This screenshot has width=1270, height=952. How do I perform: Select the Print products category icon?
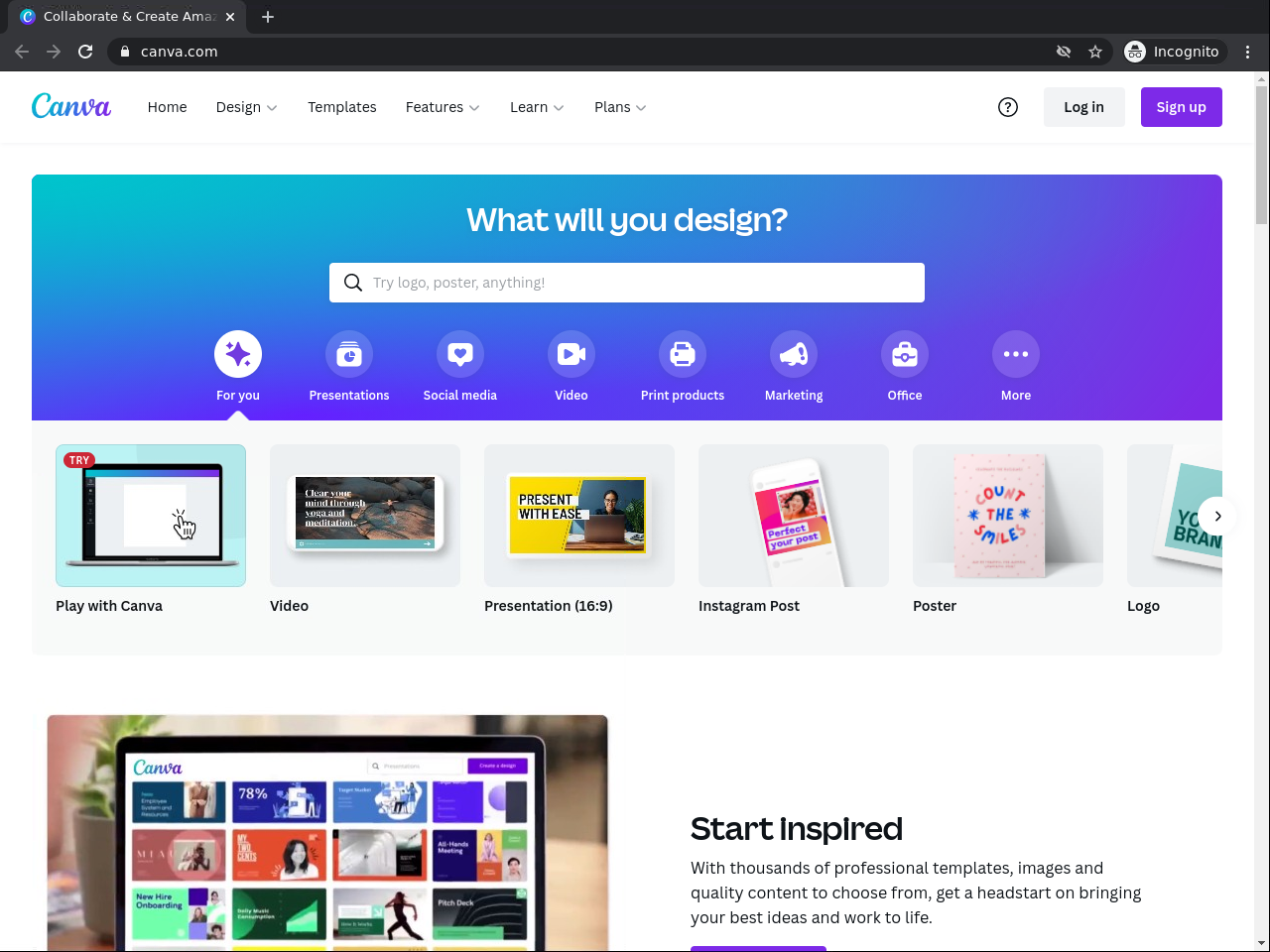tap(683, 354)
